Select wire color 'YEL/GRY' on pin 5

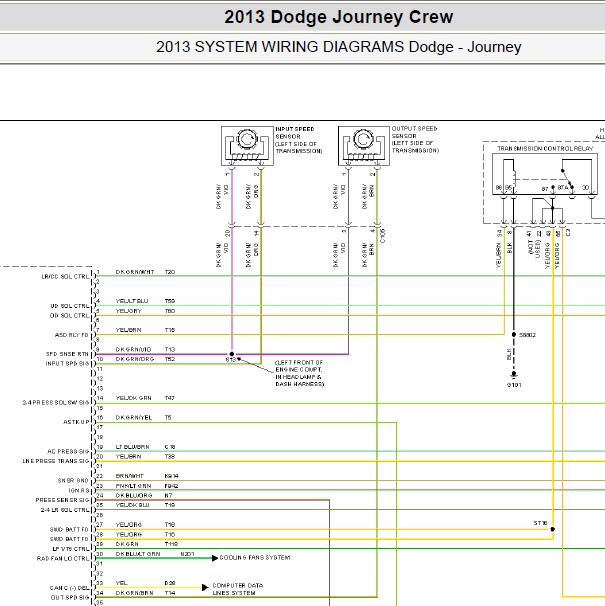[x=129, y=311]
